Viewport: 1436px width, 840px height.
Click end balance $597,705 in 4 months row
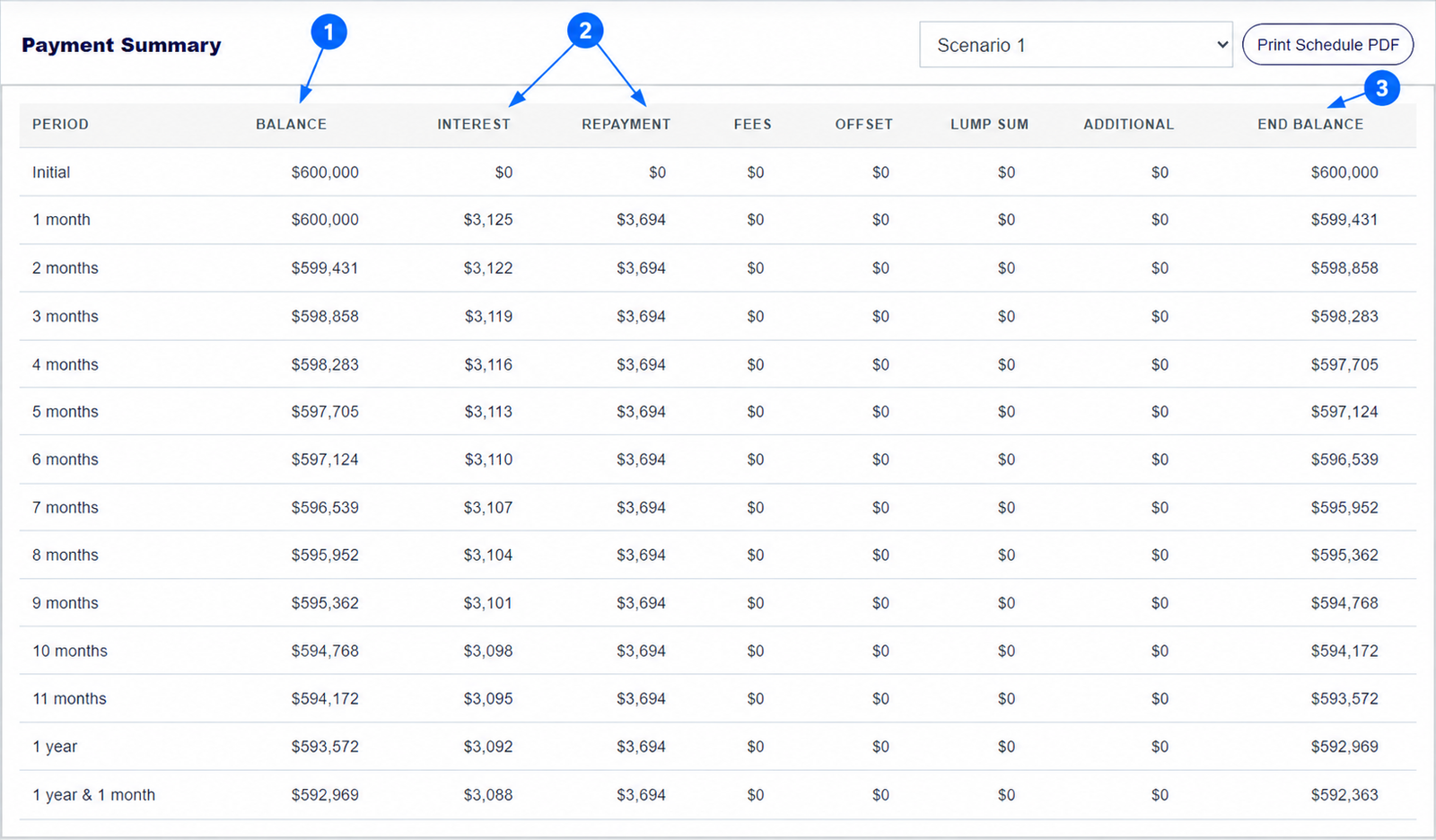point(1344,365)
